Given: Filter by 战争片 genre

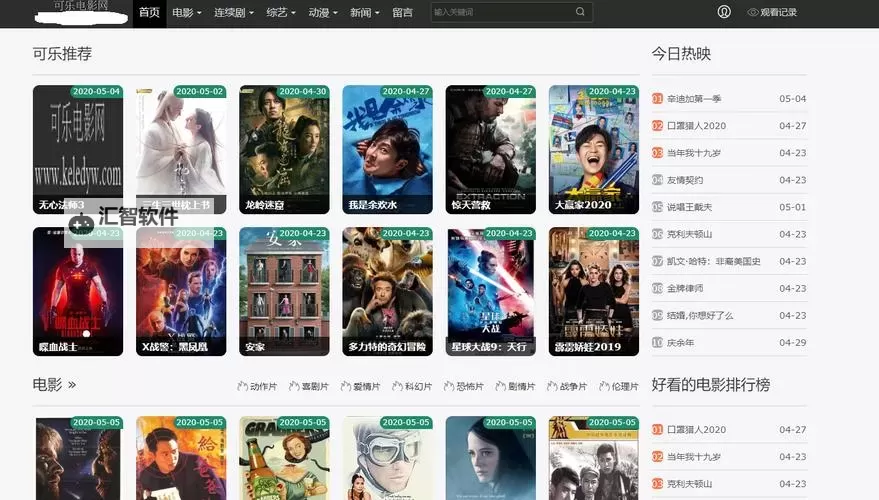Looking at the screenshot, I should pos(567,386).
